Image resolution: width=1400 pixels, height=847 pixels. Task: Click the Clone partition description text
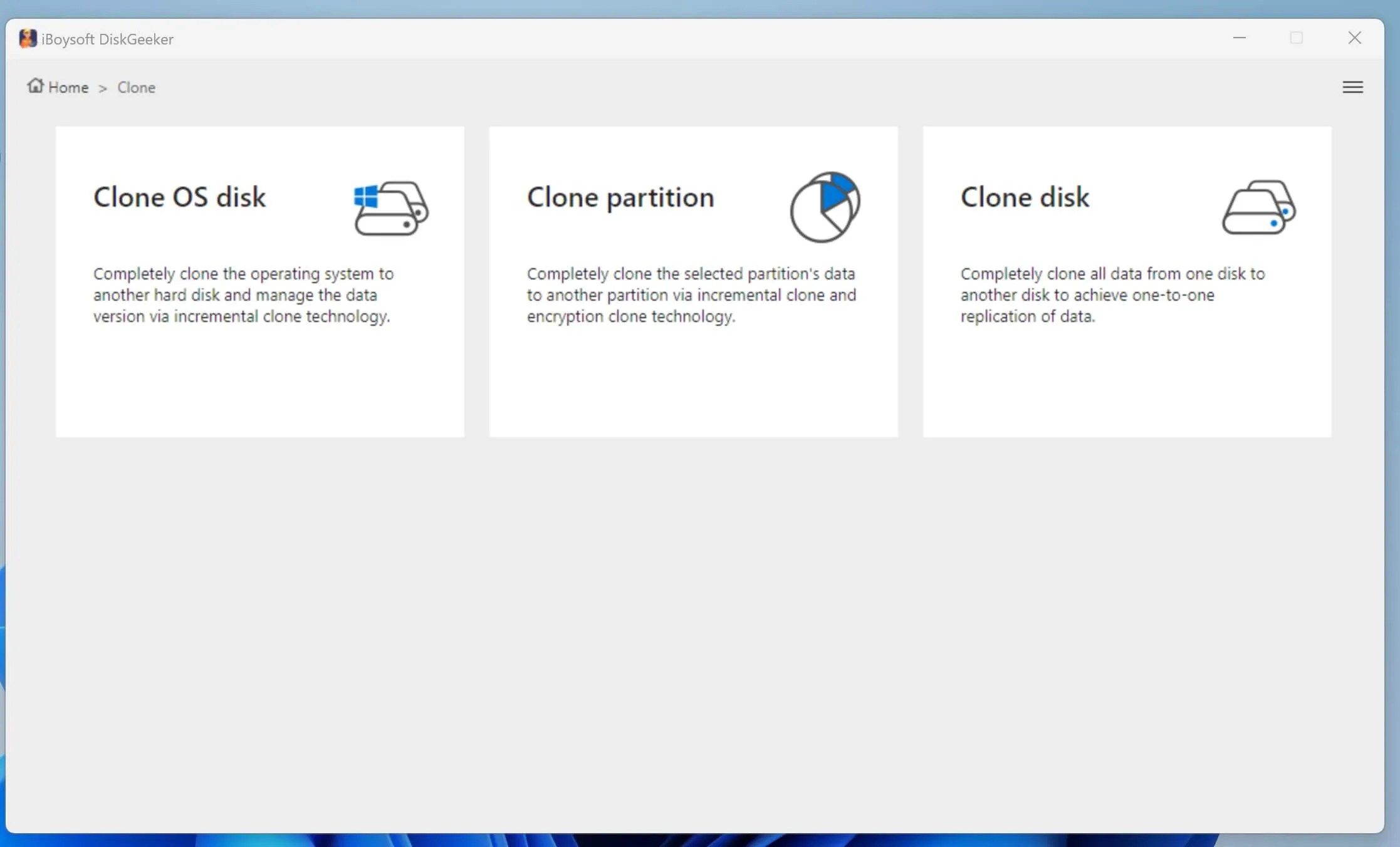coord(691,295)
